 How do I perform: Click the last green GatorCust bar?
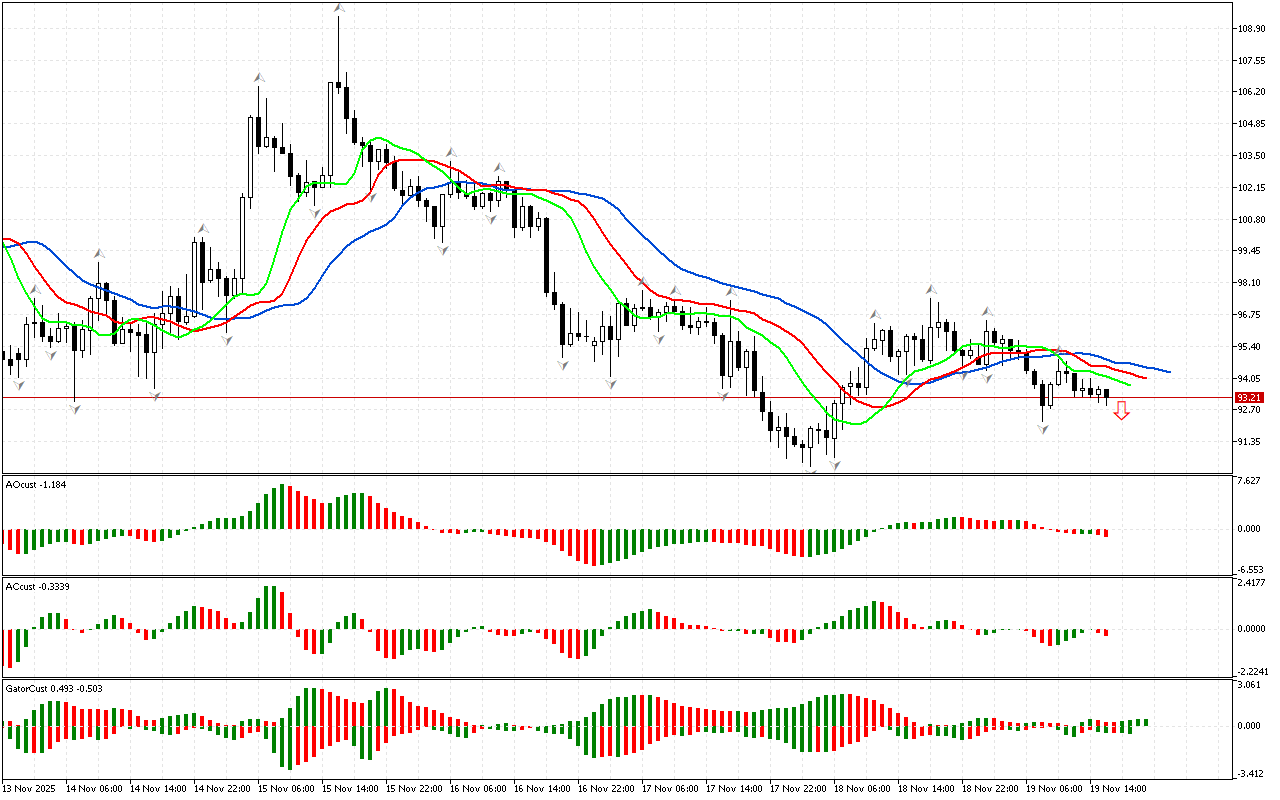1145,722
